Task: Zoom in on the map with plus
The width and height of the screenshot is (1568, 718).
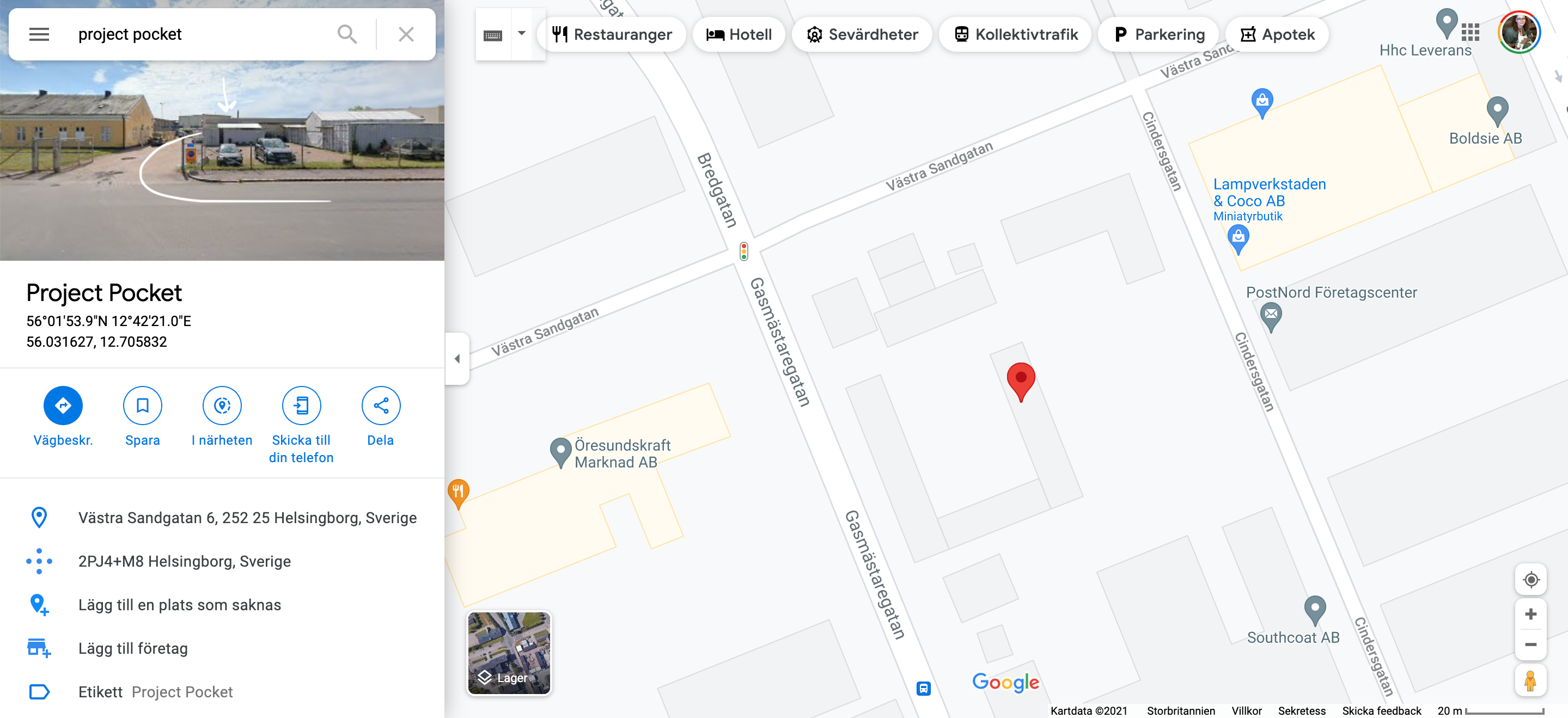Action: 1531,615
